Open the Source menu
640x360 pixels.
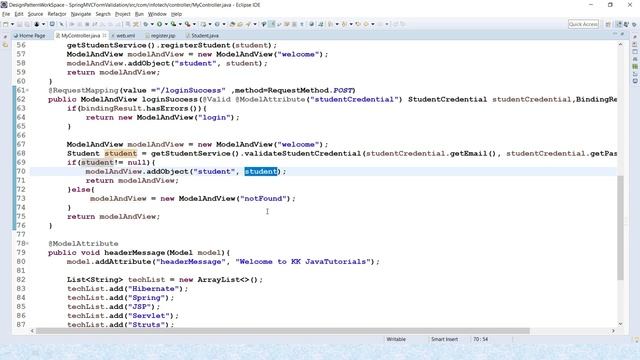(35, 14)
